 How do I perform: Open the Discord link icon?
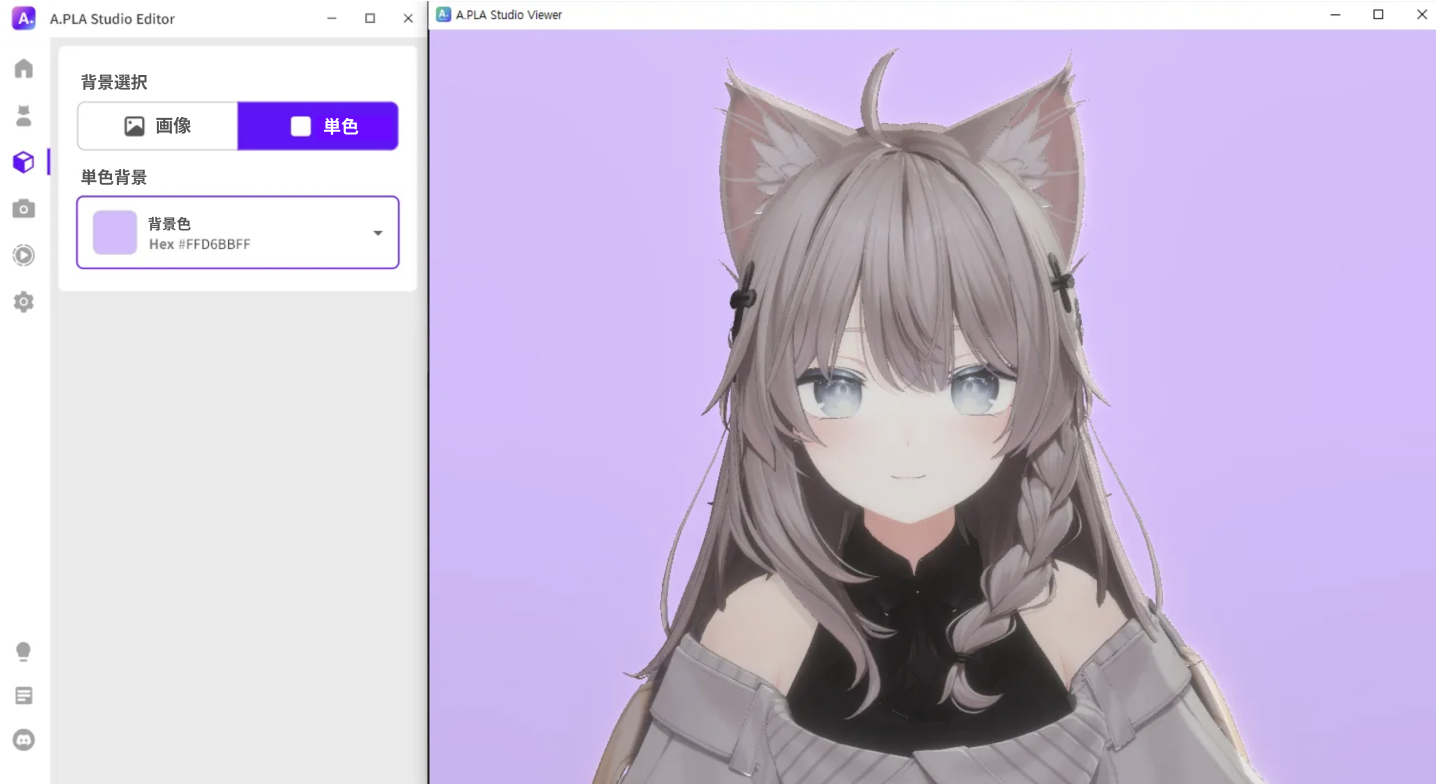(24, 740)
